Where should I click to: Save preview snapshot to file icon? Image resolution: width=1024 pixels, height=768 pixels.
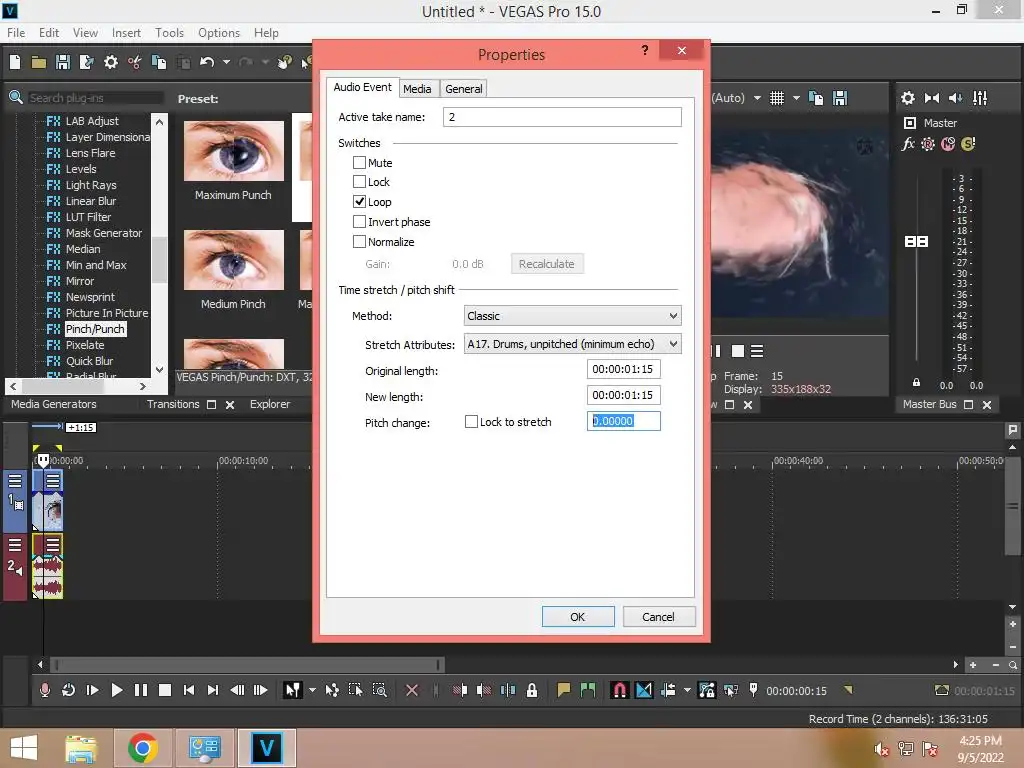(840, 98)
